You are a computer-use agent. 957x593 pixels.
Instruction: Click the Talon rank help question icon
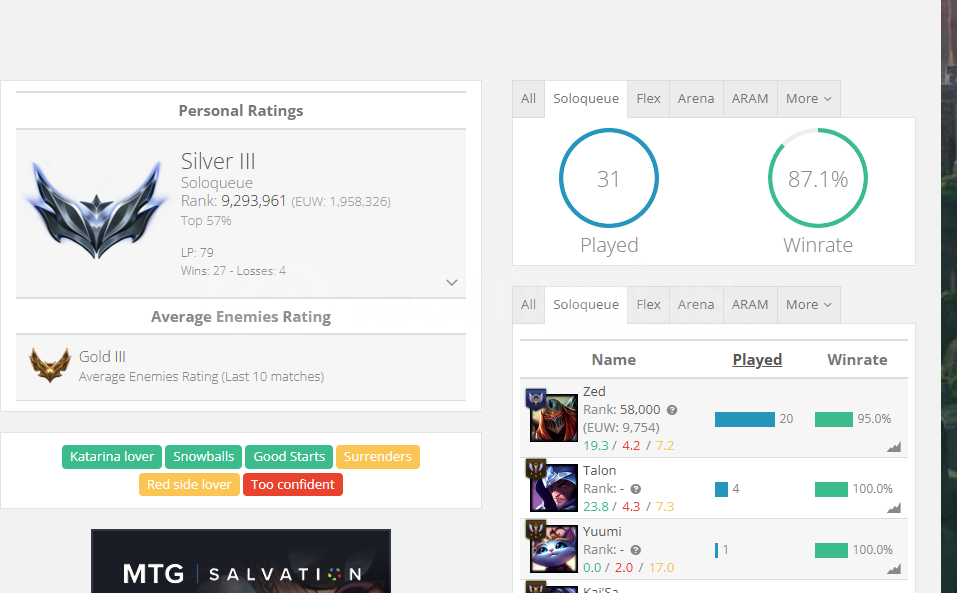635,489
